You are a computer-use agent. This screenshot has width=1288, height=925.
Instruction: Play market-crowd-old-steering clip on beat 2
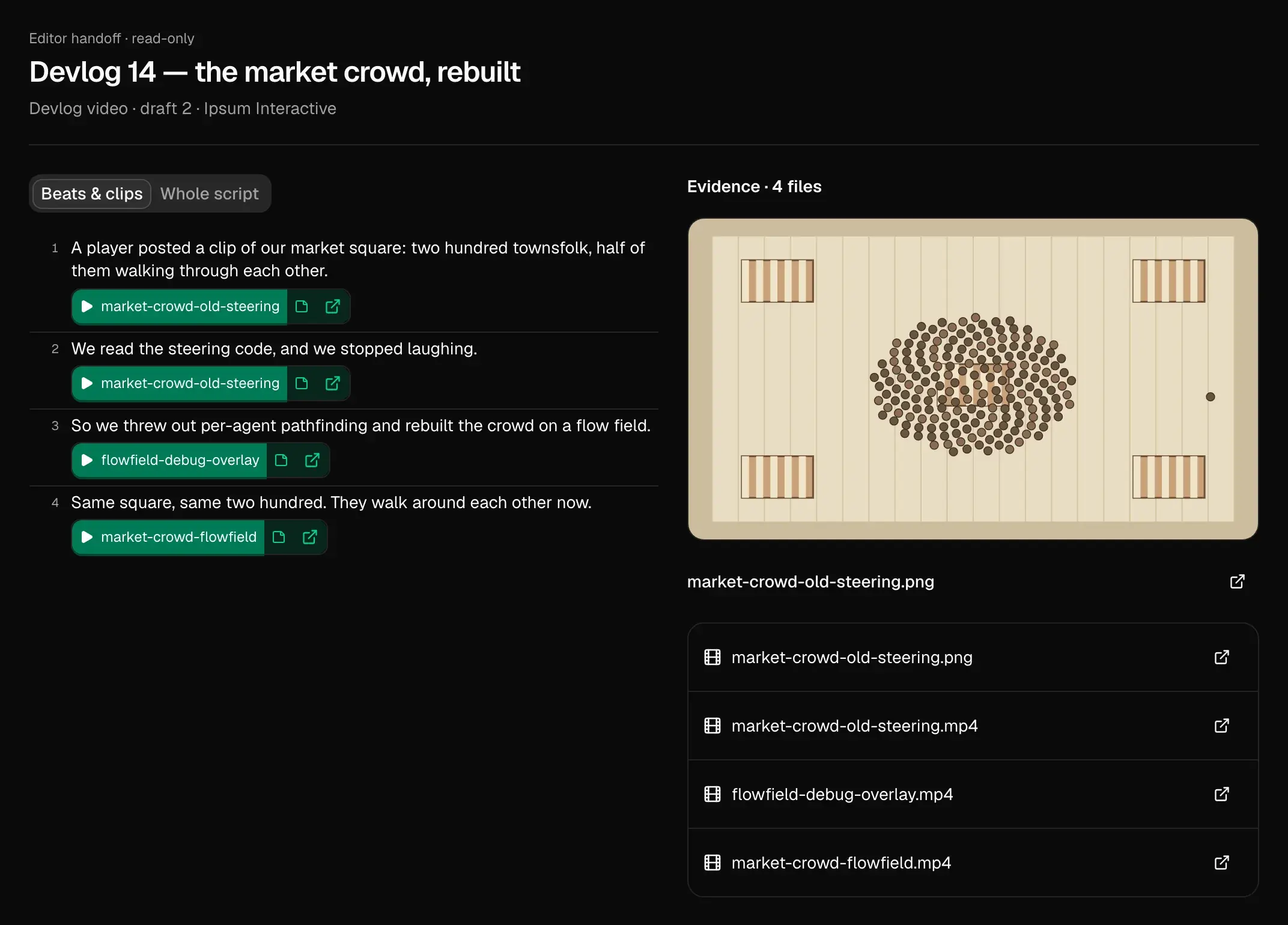180,383
